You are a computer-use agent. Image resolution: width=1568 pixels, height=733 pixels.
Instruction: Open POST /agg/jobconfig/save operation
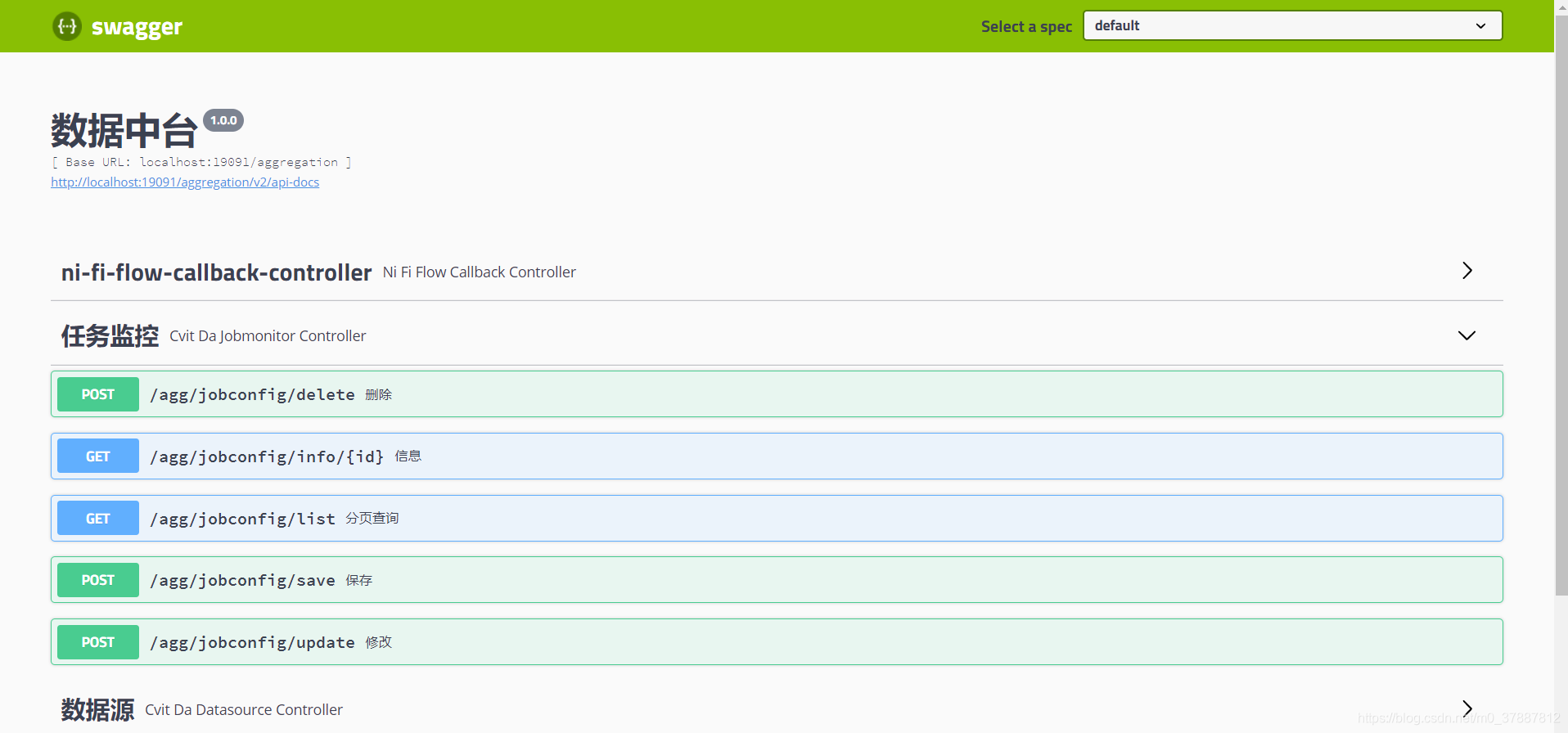pos(777,580)
